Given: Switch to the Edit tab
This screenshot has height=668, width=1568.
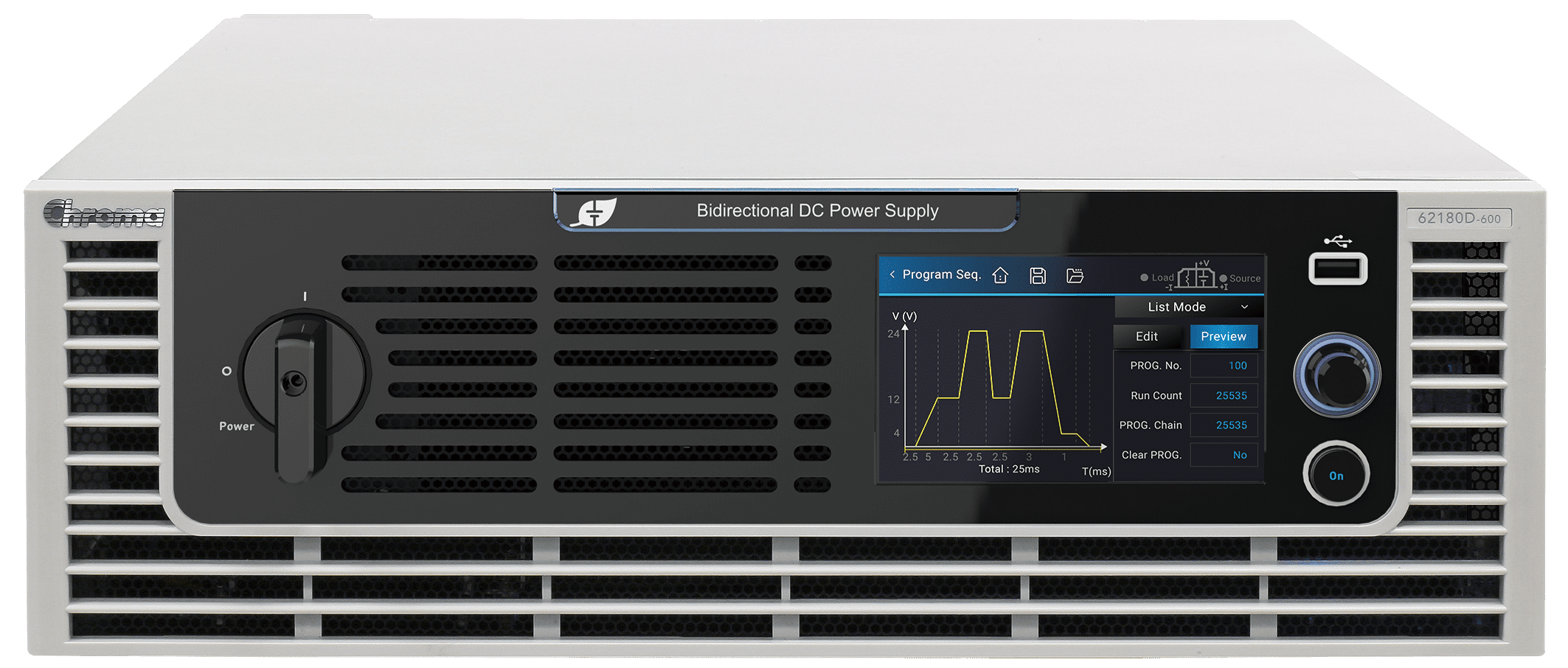Looking at the screenshot, I should [x=1147, y=336].
